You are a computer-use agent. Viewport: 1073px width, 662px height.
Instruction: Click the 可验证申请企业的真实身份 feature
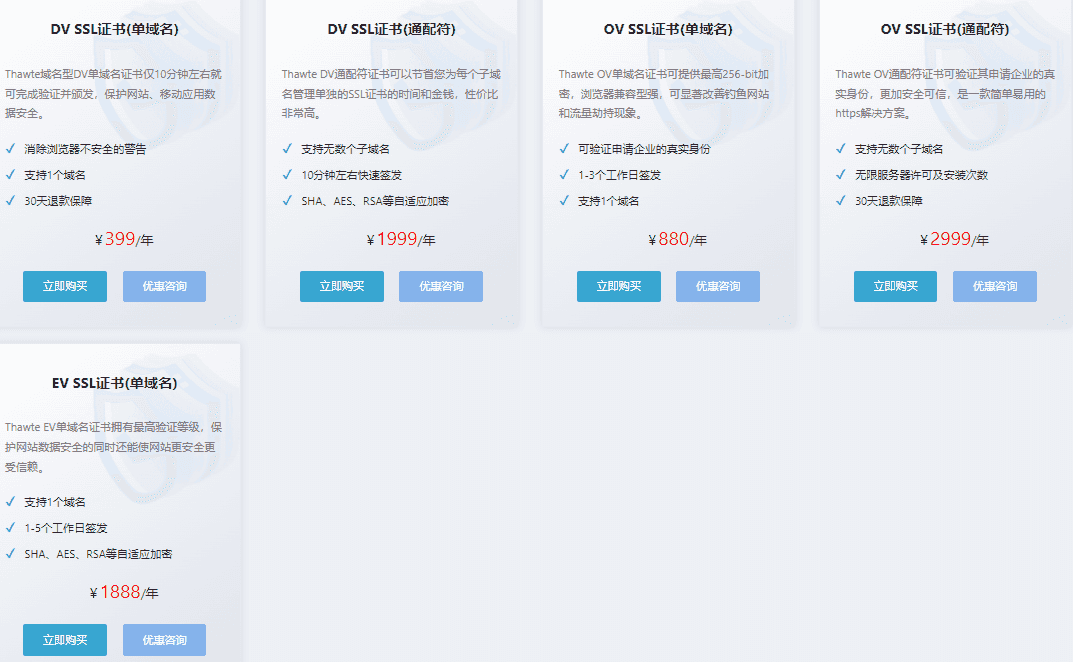pos(644,149)
